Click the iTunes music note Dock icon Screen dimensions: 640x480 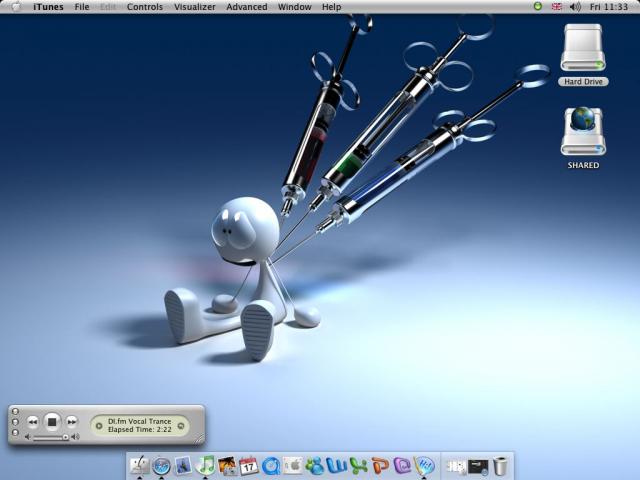click(x=205, y=465)
